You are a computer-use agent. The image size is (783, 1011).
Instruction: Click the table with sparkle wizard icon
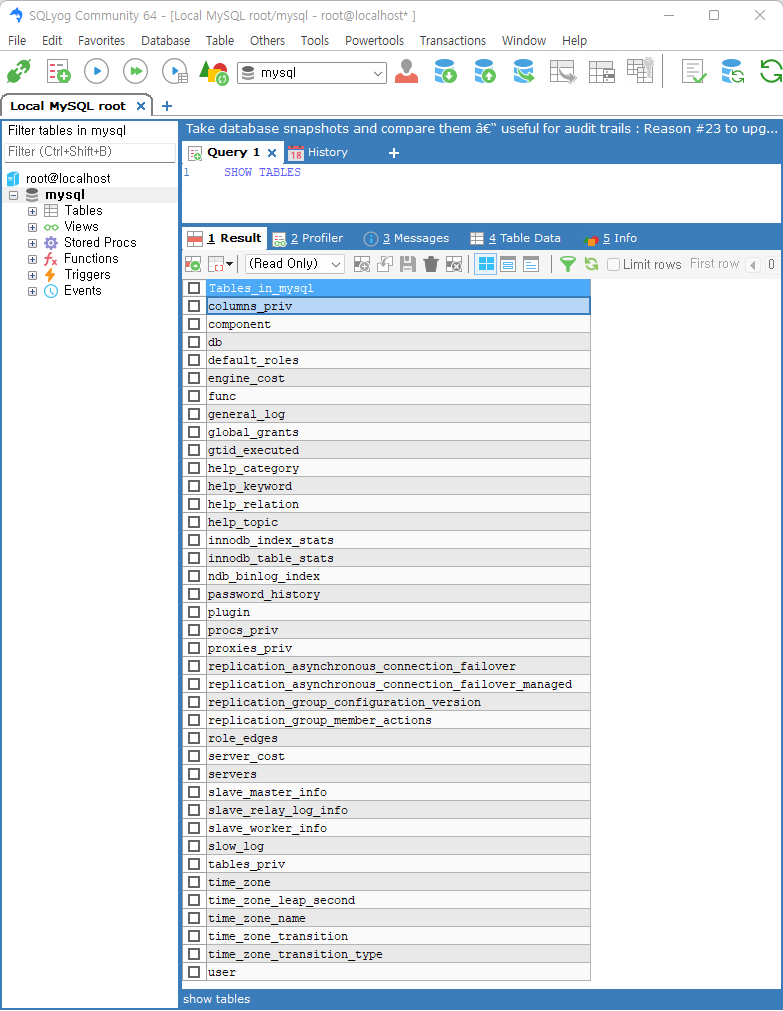click(x=640, y=70)
